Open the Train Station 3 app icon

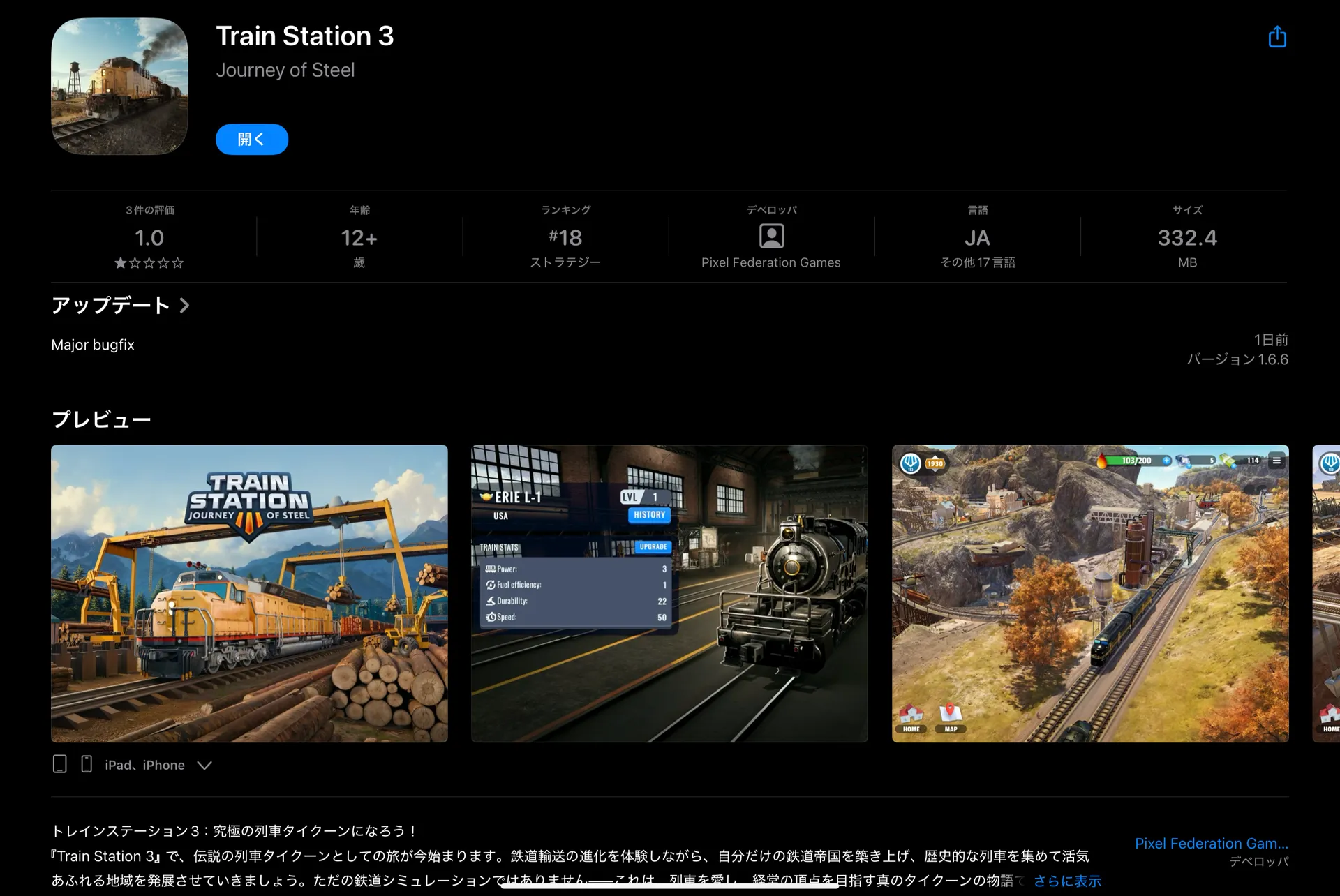pos(119,86)
